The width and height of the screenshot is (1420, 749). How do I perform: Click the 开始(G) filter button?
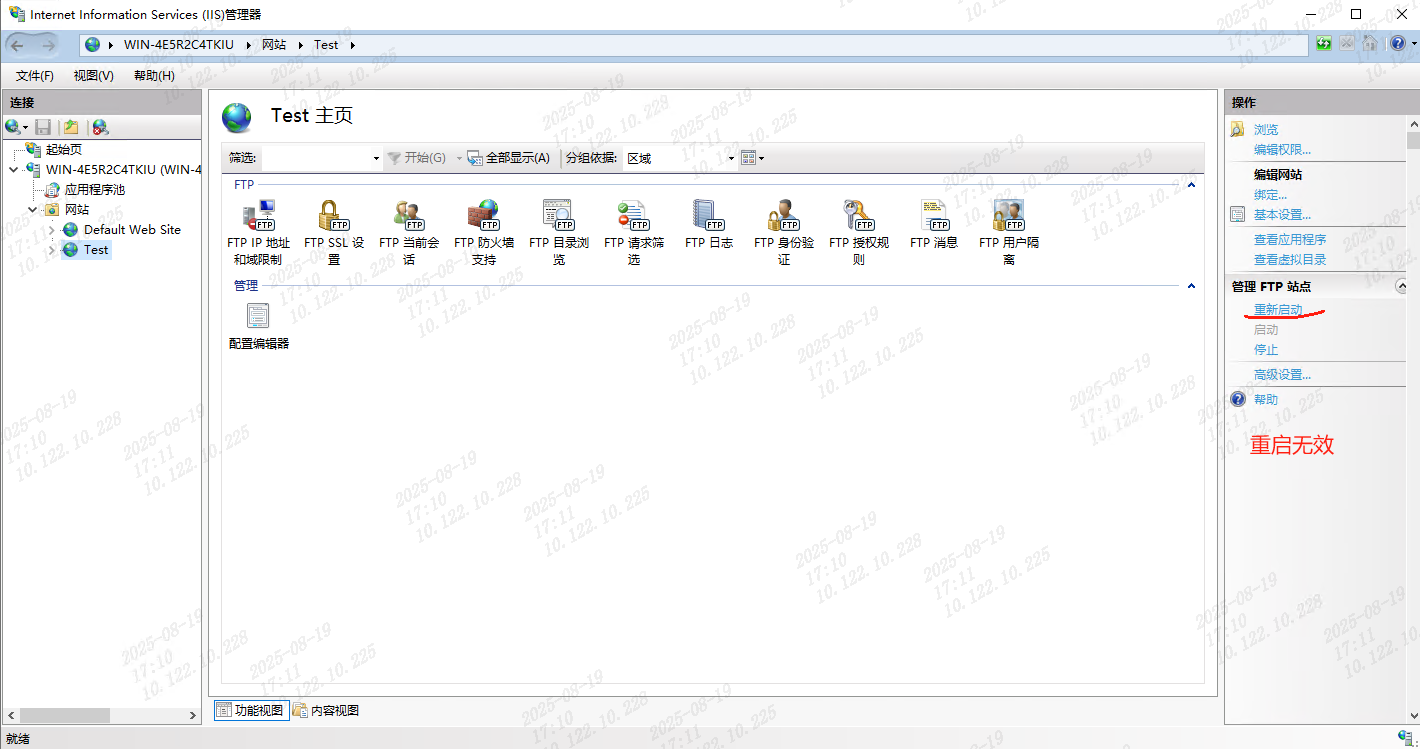pos(417,158)
